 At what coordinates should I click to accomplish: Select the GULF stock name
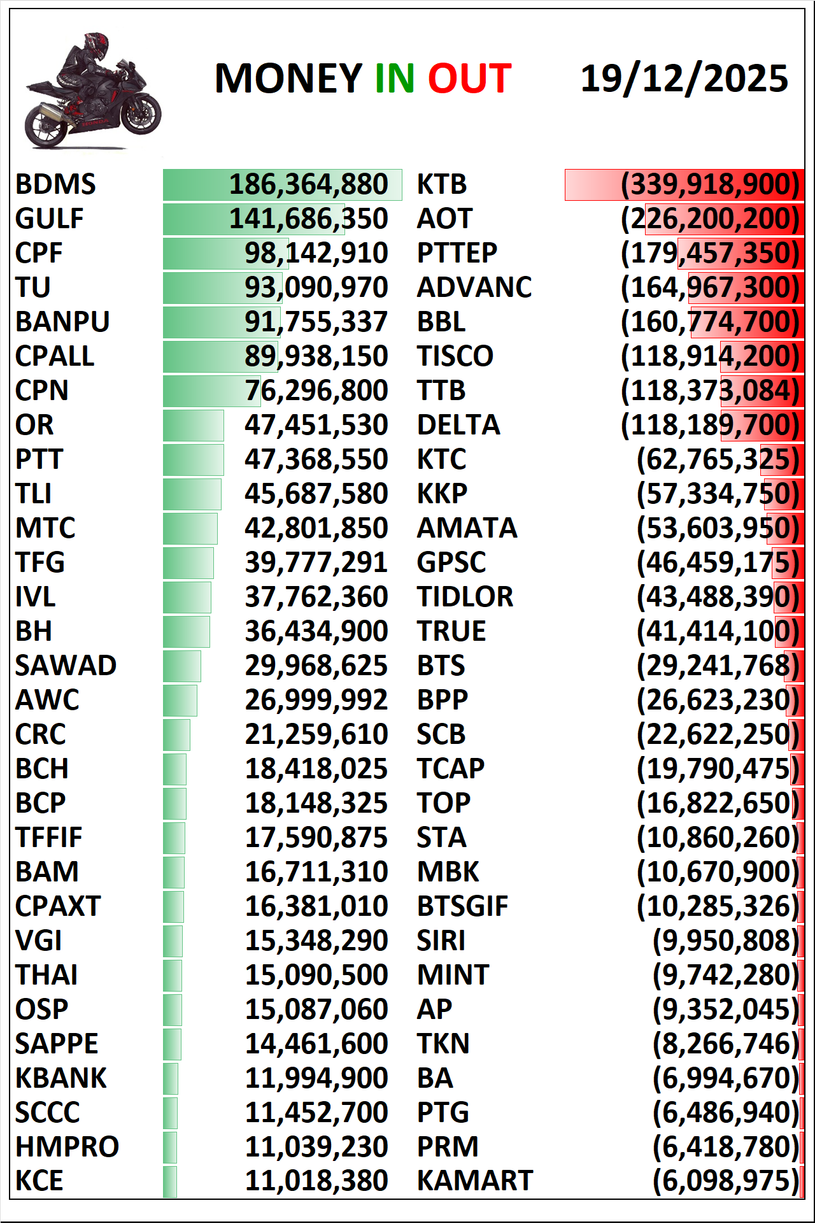click(x=50, y=219)
